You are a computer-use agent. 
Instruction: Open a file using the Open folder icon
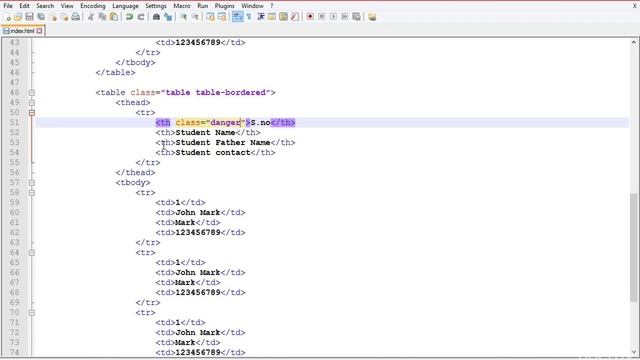(18, 17)
